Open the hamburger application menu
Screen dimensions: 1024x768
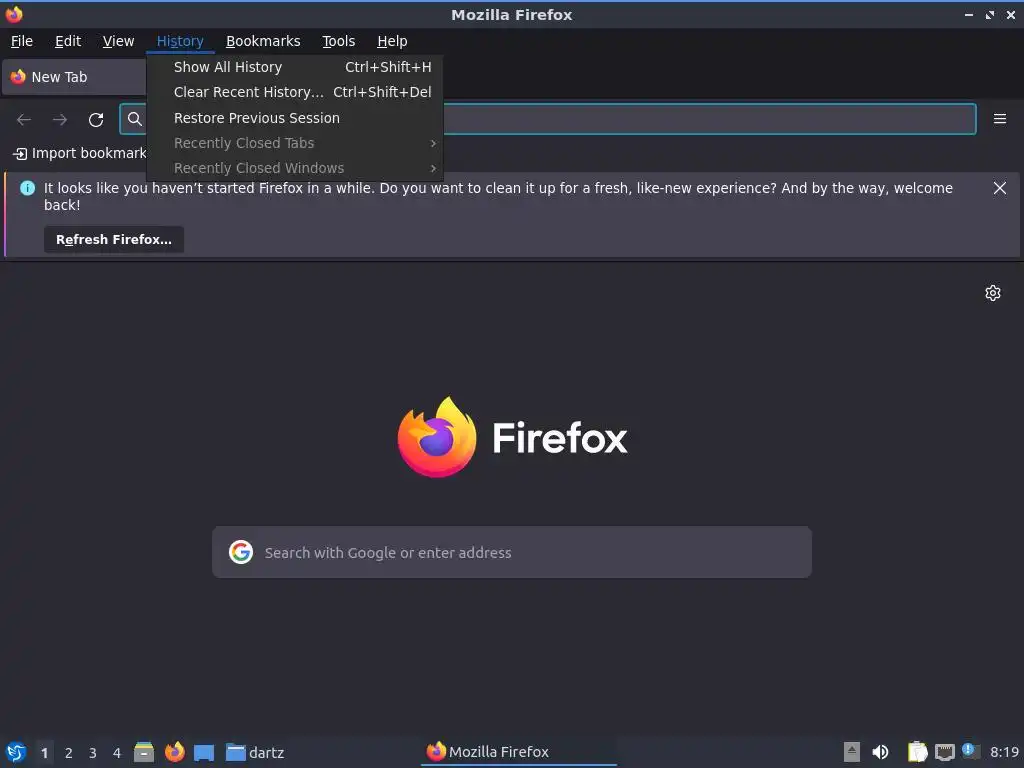[1000, 119]
